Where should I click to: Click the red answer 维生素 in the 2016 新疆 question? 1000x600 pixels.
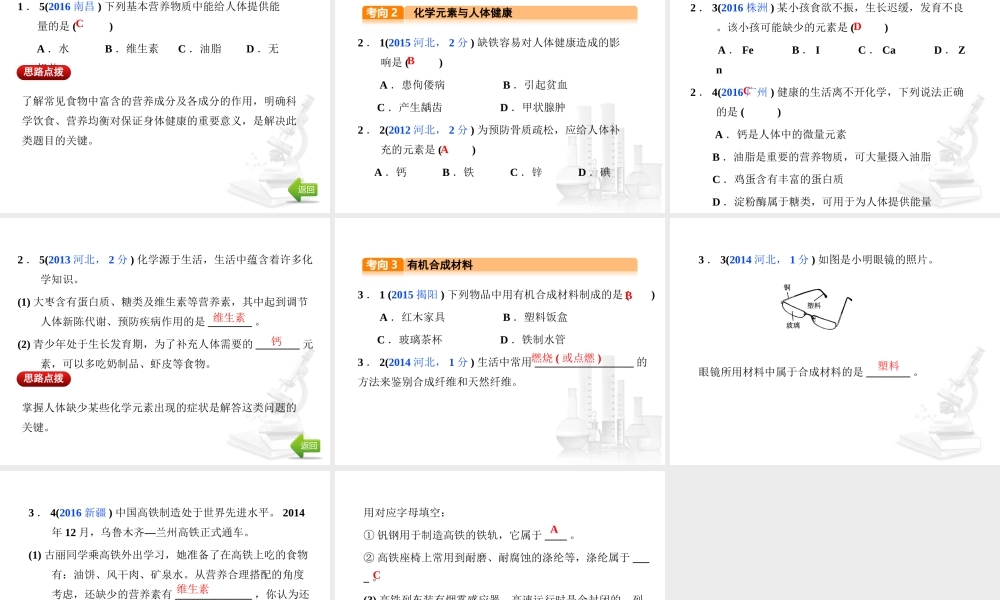(x=193, y=589)
